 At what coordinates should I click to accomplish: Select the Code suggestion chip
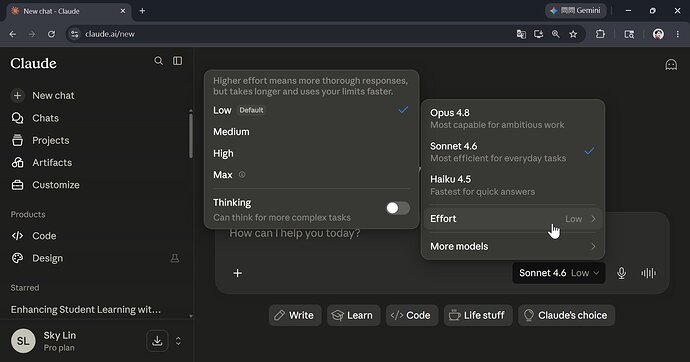click(412, 315)
